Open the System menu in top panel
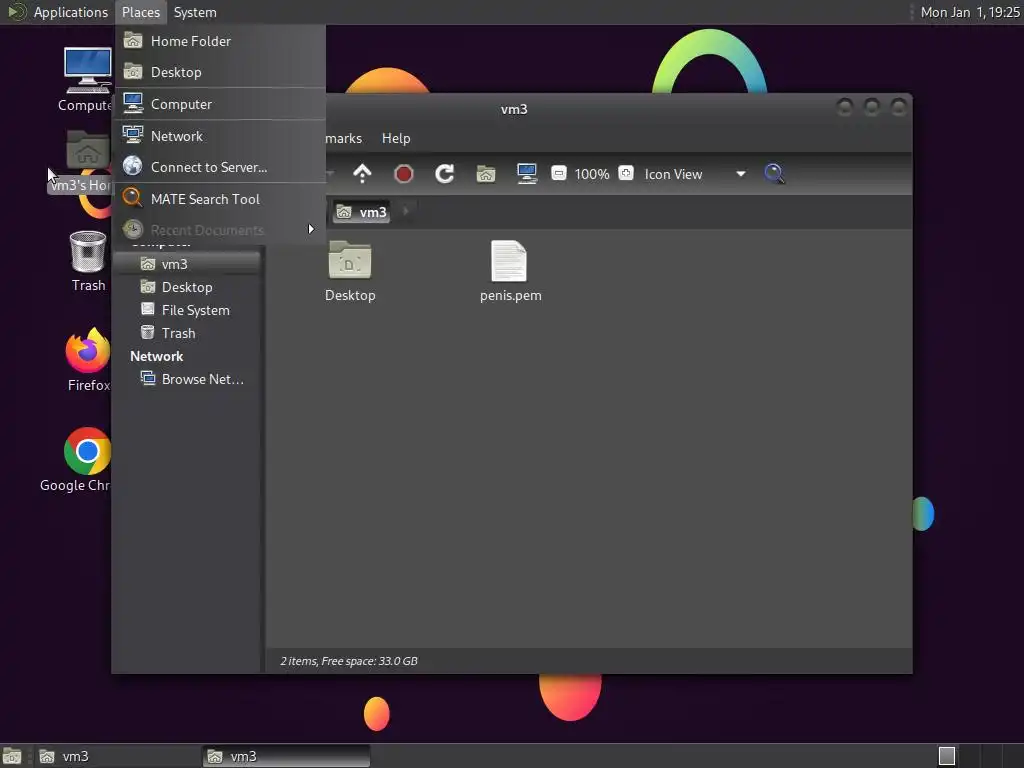This screenshot has height=768, width=1024. (195, 12)
